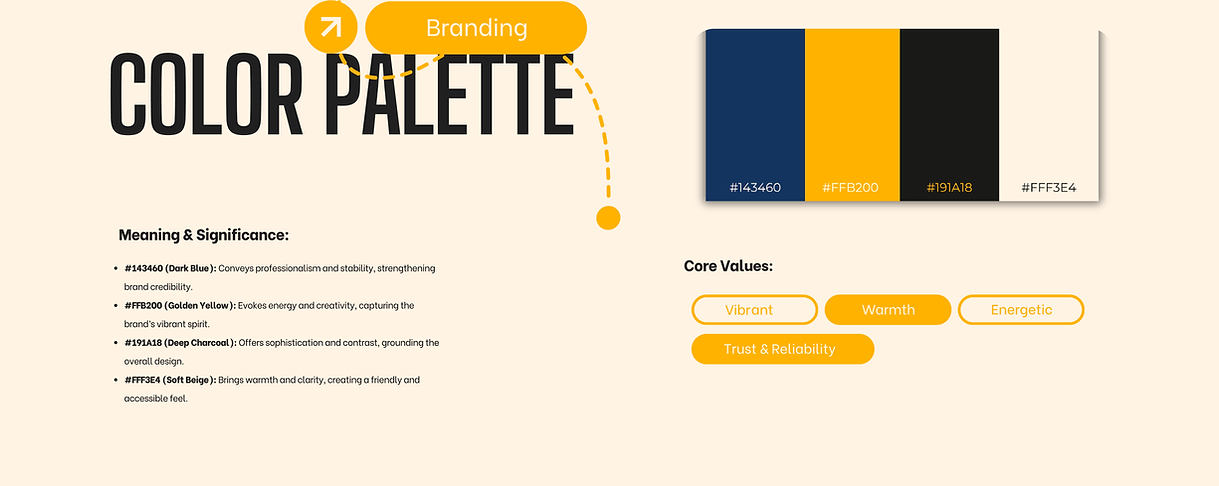Select the soft beige color swatch

coord(1048,100)
